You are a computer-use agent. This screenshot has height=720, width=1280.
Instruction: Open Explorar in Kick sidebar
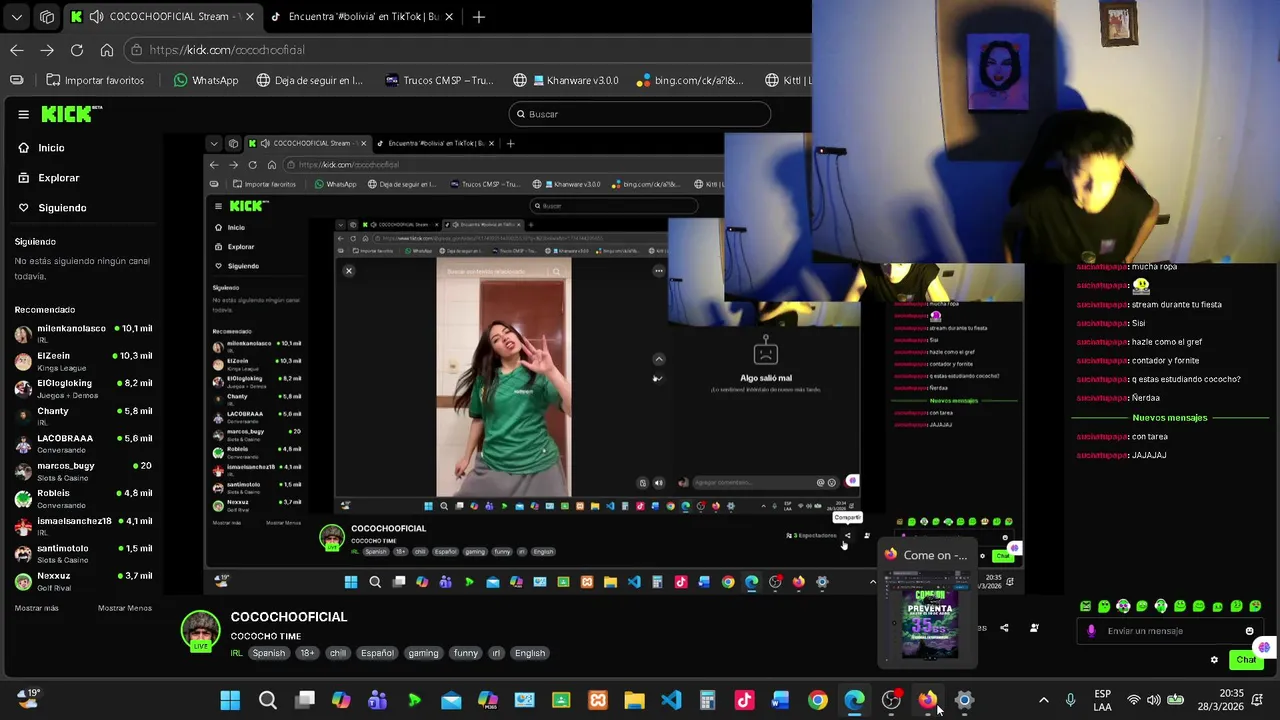click(58, 178)
